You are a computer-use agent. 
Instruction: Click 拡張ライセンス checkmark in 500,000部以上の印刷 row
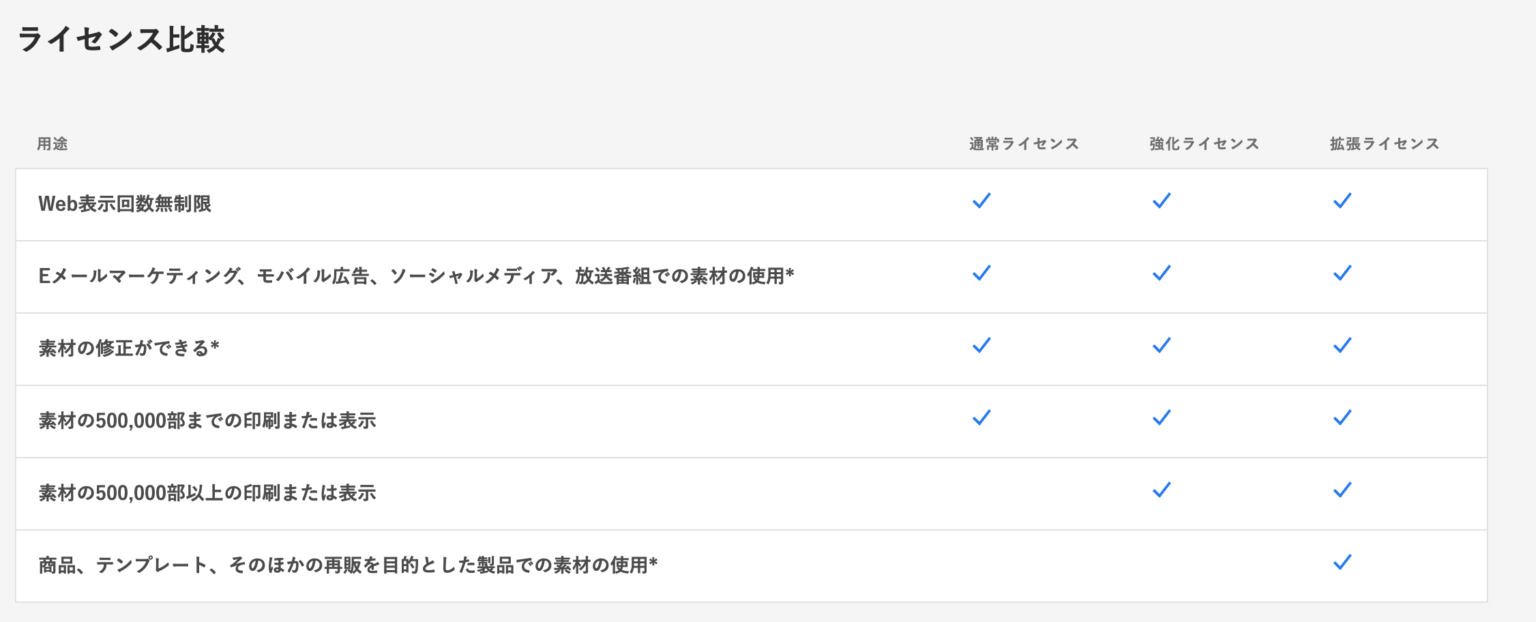1342,490
